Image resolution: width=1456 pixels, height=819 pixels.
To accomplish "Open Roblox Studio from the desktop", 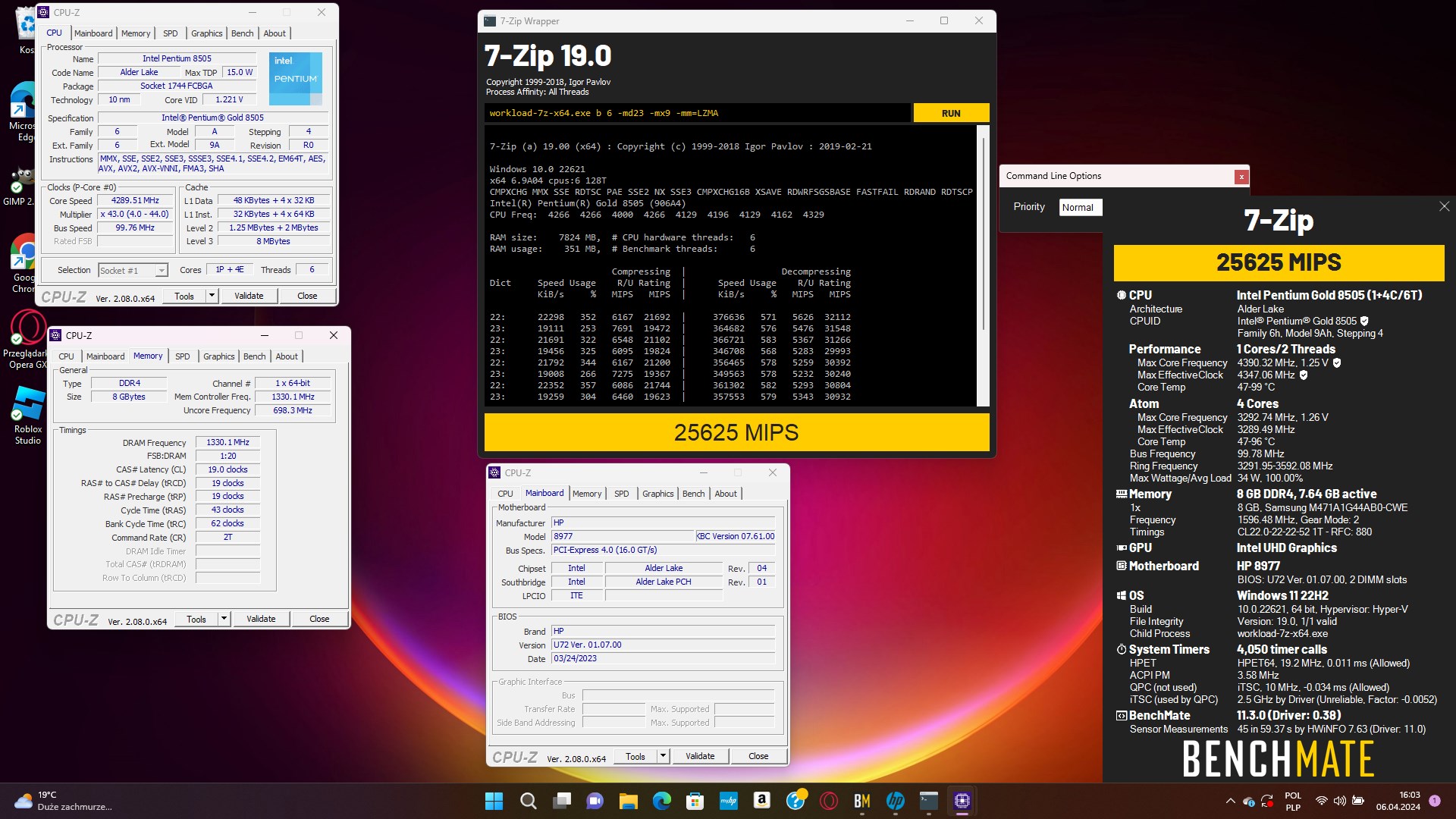I will click(x=28, y=415).
